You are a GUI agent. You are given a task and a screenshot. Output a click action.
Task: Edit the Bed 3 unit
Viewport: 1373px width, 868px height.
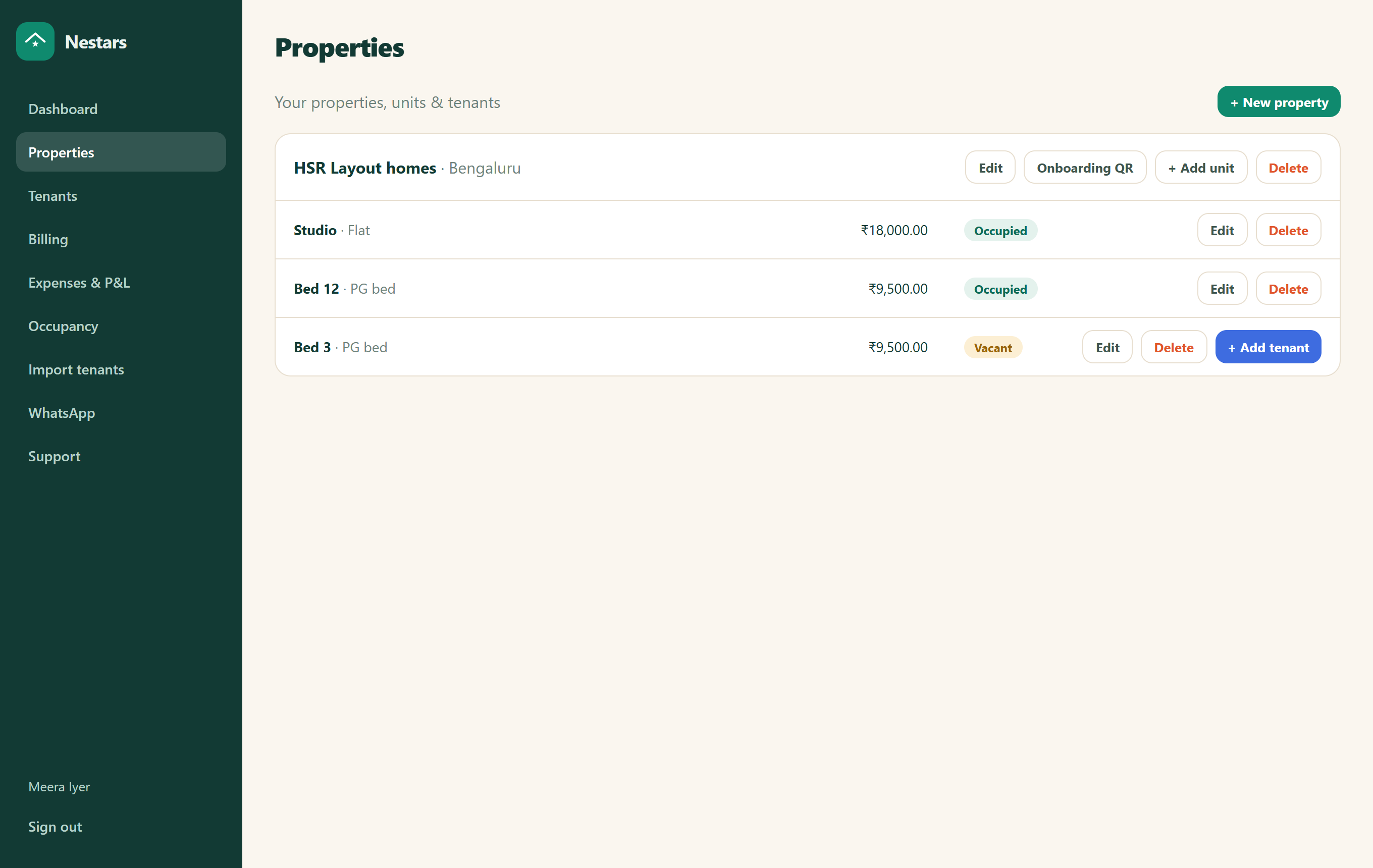[1107, 347]
